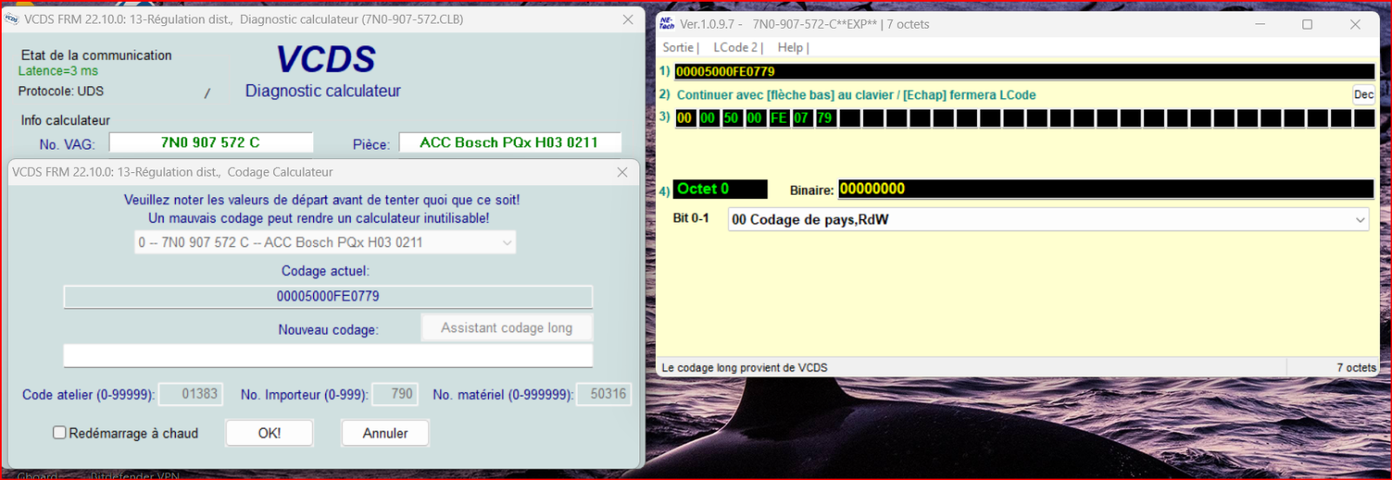The height and width of the screenshot is (480, 1392).
Task: Open the calculateur selection dropdown
Action: tap(325, 243)
